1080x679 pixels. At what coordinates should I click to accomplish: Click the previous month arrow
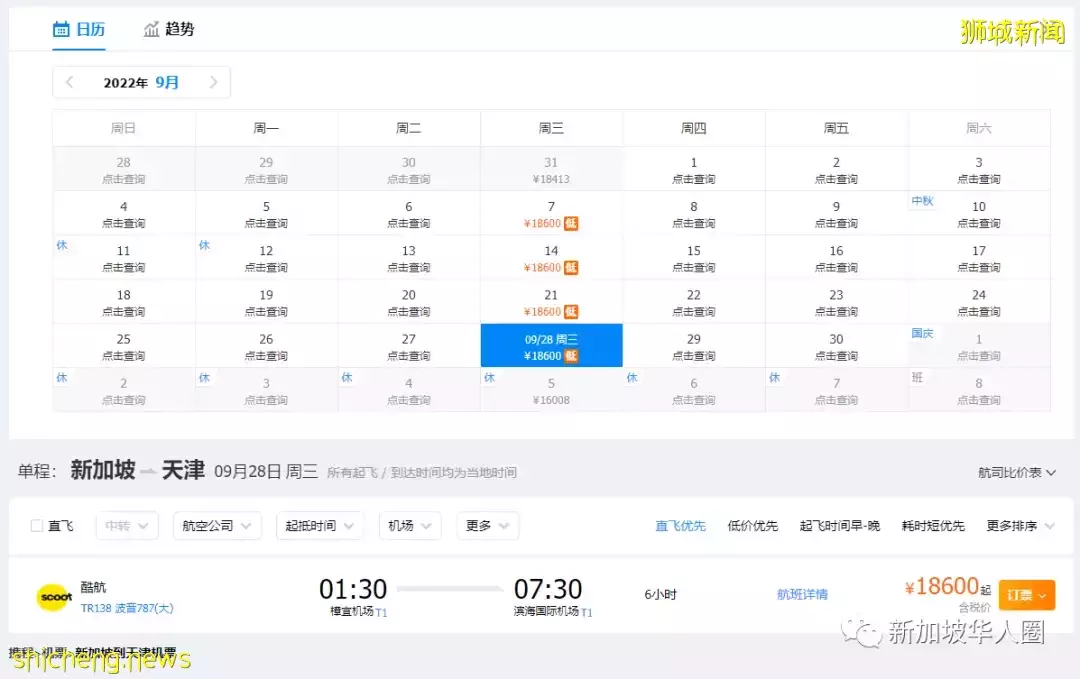pyautogui.click(x=69, y=82)
